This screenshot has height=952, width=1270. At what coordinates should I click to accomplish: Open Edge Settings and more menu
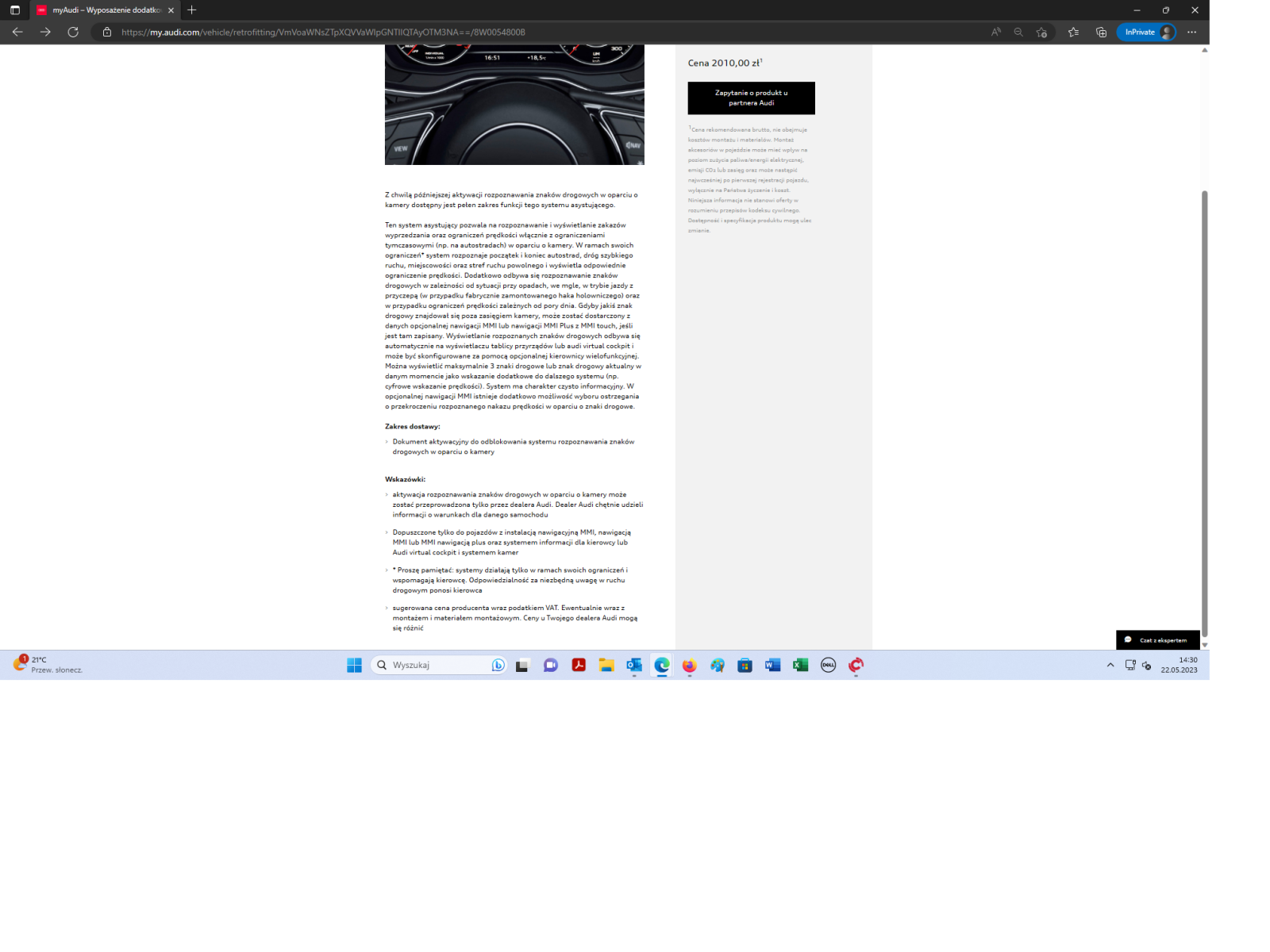(1191, 33)
